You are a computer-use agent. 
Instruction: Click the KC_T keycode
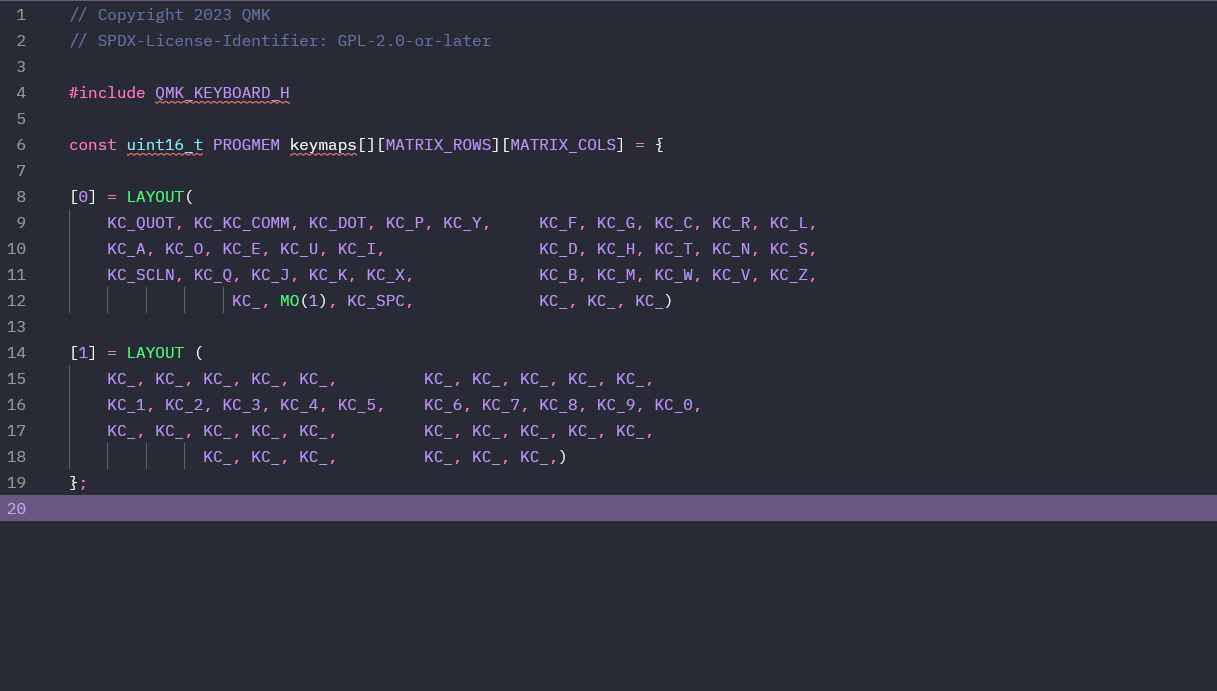click(674, 249)
